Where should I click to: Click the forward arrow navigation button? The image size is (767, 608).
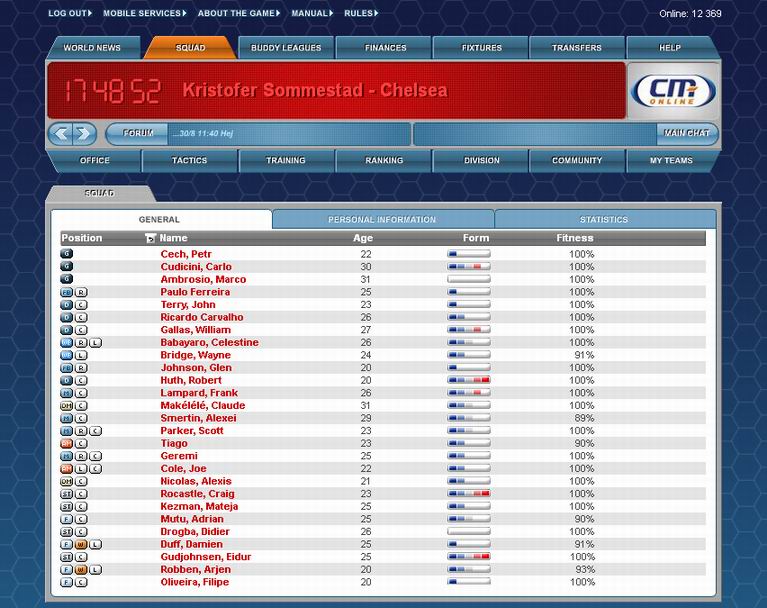tap(84, 134)
